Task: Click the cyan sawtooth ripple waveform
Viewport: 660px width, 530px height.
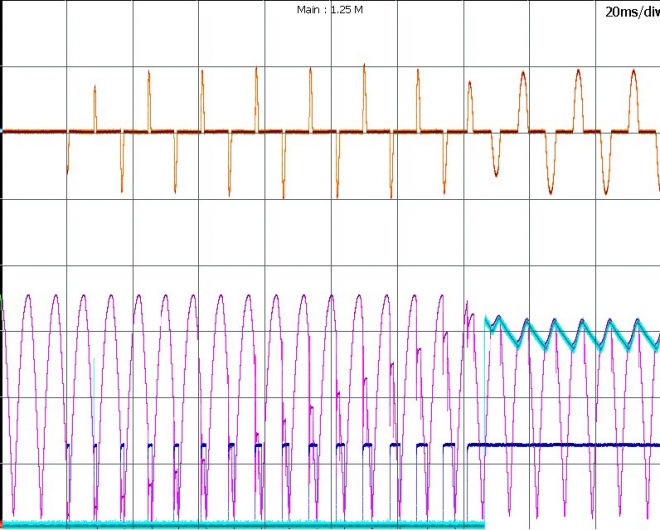Action: point(570,334)
